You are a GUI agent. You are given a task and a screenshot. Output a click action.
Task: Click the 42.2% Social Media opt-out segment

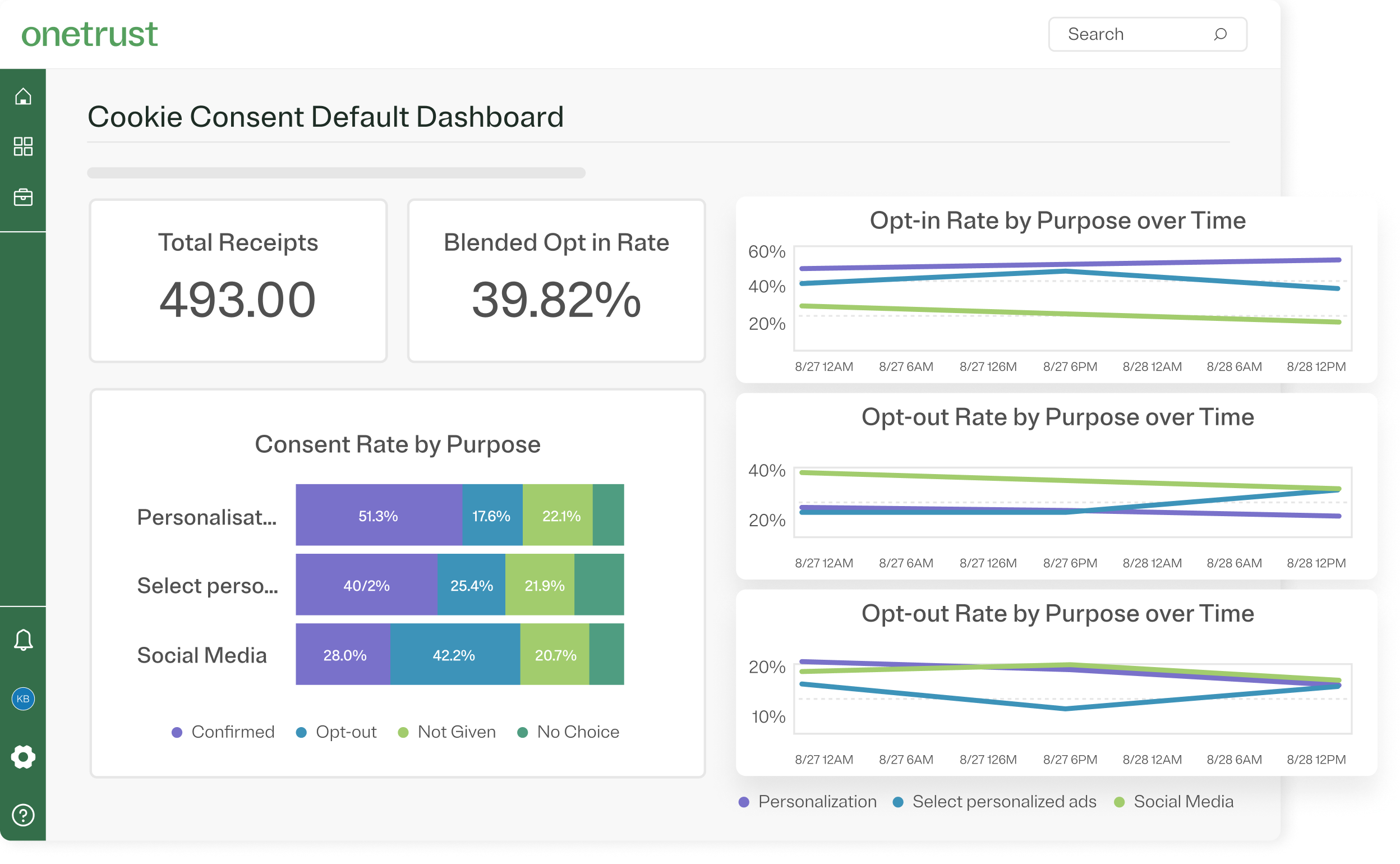tap(454, 655)
